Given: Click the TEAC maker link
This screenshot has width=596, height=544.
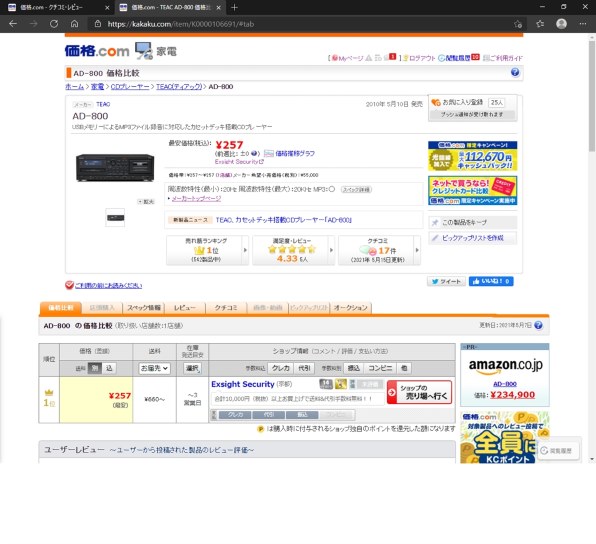Looking at the screenshot, I should [x=103, y=104].
